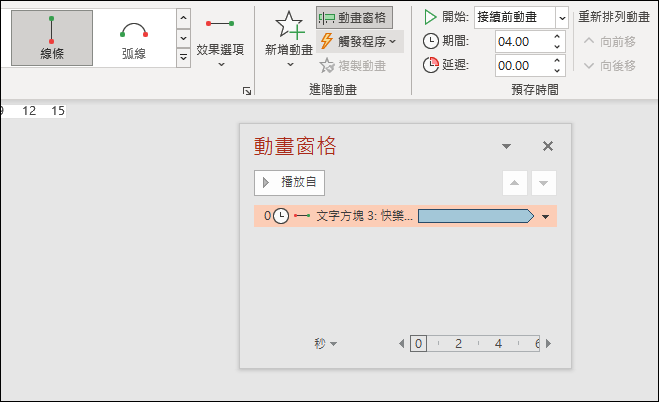Click the 動畫窗格 pane title
This screenshot has width=659, height=402.
pos(295,146)
